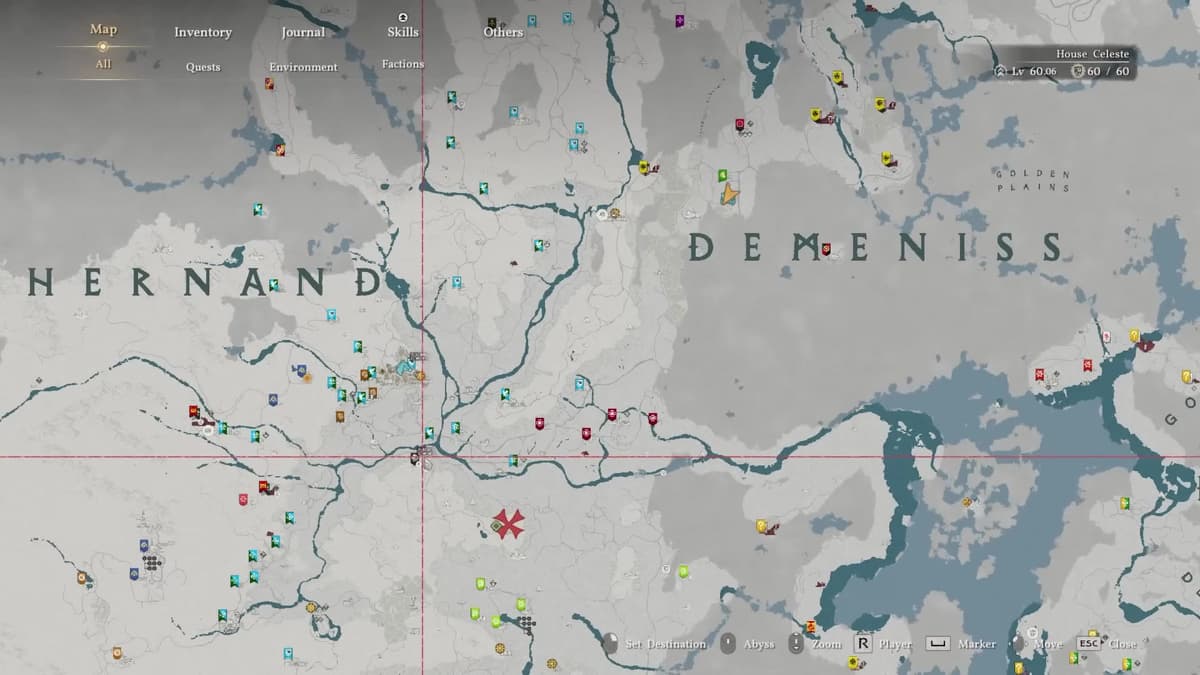The width and height of the screenshot is (1200, 675).
Task: Click the DEMENISS region label
Action: pyautogui.click(x=876, y=247)
